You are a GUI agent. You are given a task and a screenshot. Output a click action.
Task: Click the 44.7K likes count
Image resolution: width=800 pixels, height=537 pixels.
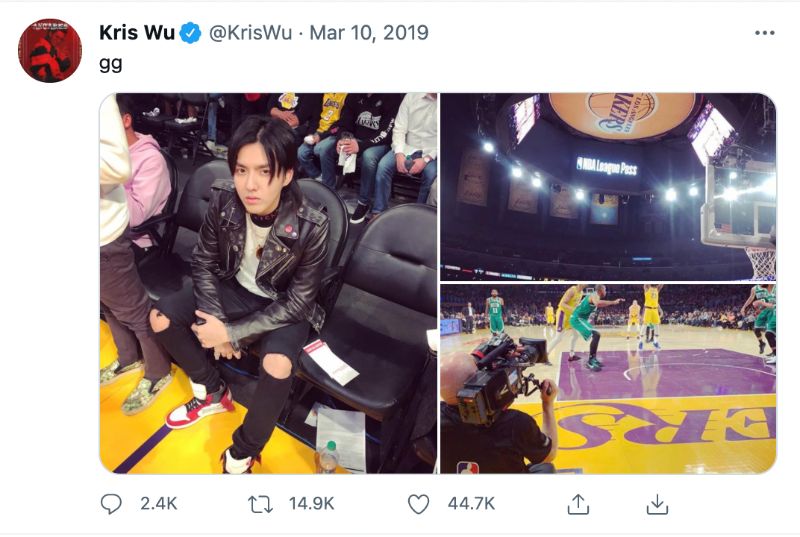[x=471, y=504]
